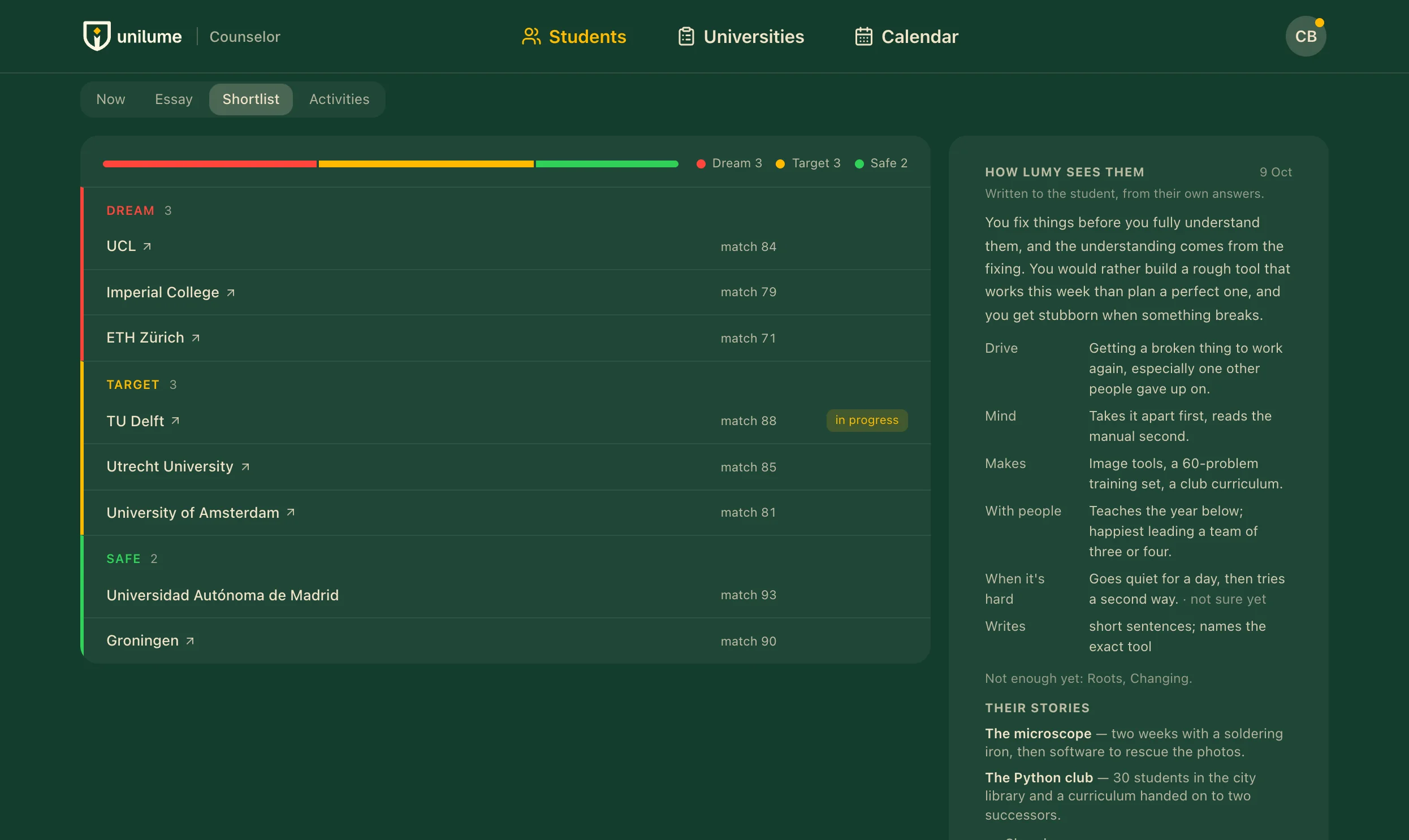Click the DREAM 3 section header
Screen dimensions: 1409x840
click(139, 211)
